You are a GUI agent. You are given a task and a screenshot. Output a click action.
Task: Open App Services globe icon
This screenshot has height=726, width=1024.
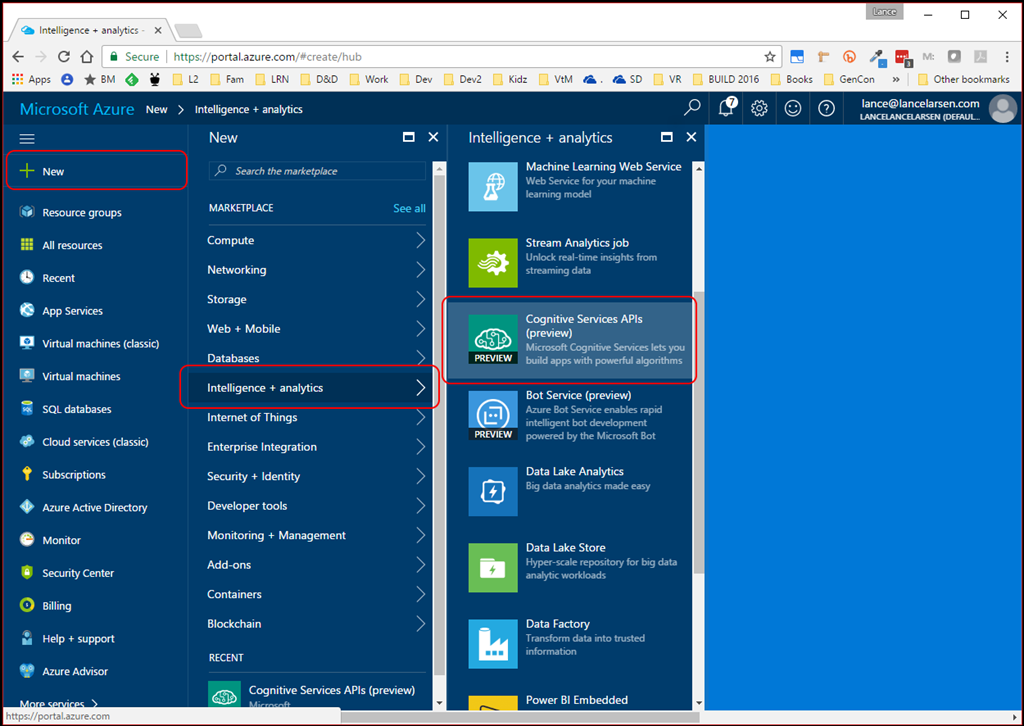(x=27, y=310)
